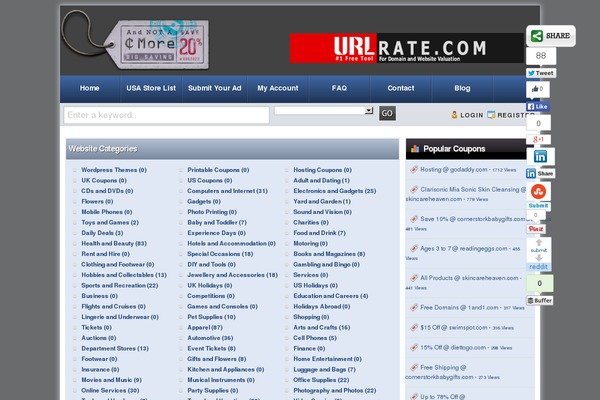Screen dimensions: 600x400
Task: Open the Contact menu item
Action: (401, 88)
